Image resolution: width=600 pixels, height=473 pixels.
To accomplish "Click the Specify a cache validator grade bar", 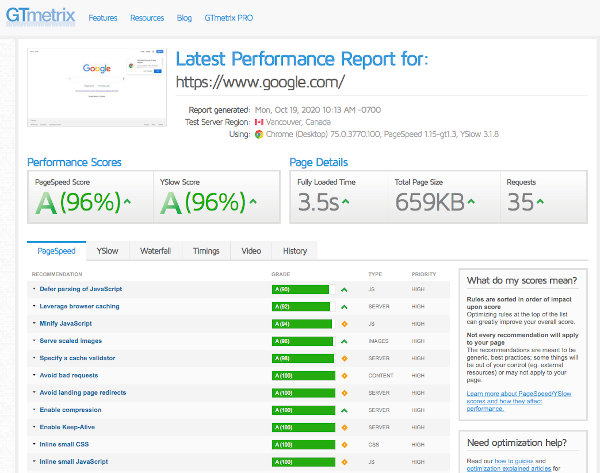I will [x=303, y=358].
